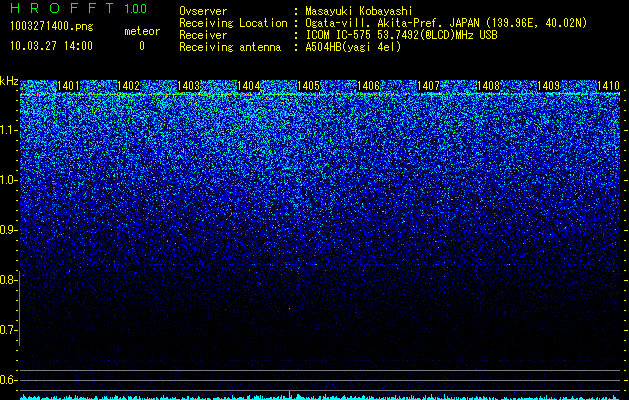Click the 1.1 kHz axis label

coord(9,130)
